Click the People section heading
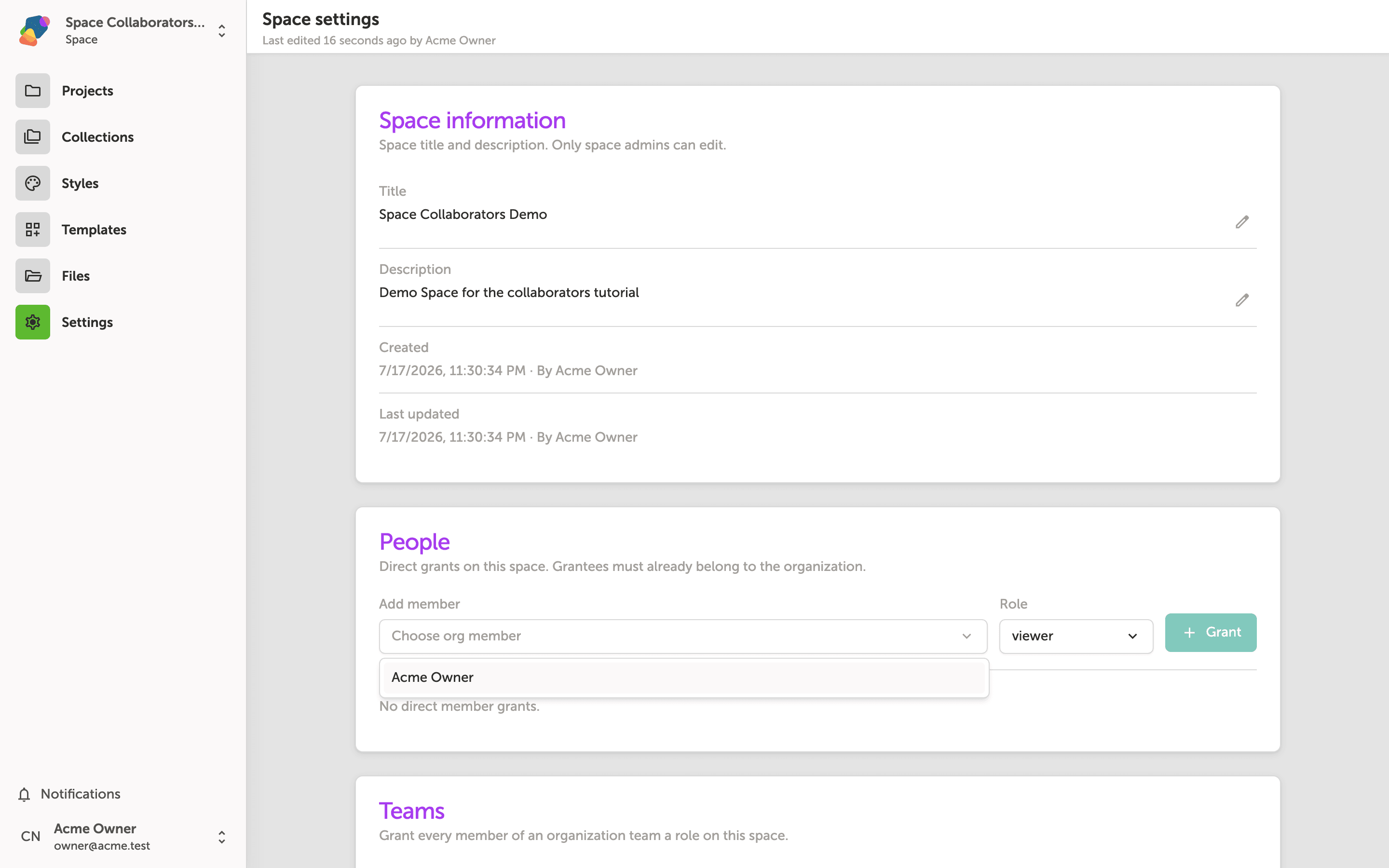 (x=414, y=542)
